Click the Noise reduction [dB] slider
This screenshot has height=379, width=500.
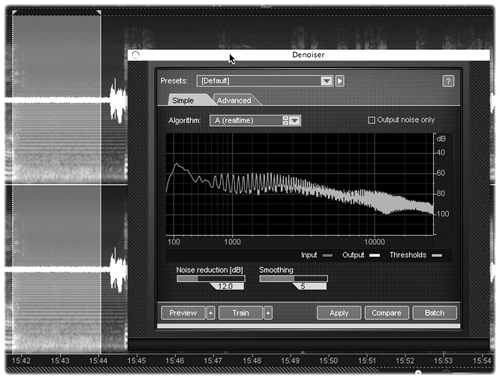pyautogui.click(x=211, y=279)
